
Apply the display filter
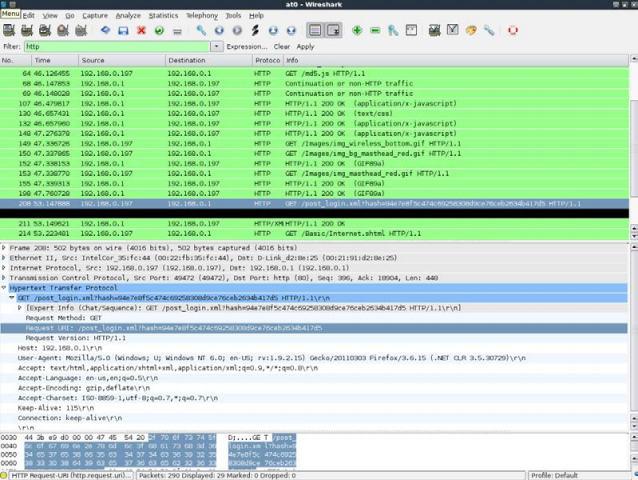pos(305,47)
